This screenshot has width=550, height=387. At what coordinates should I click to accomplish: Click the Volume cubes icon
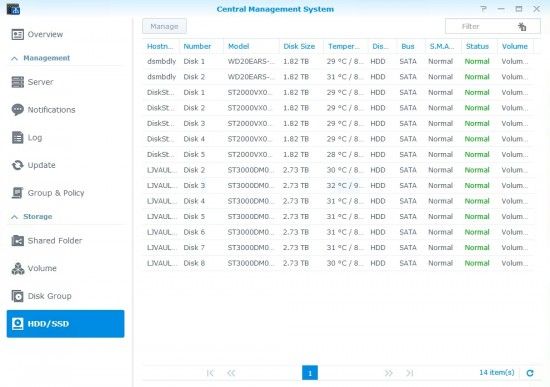coord(18,268)
